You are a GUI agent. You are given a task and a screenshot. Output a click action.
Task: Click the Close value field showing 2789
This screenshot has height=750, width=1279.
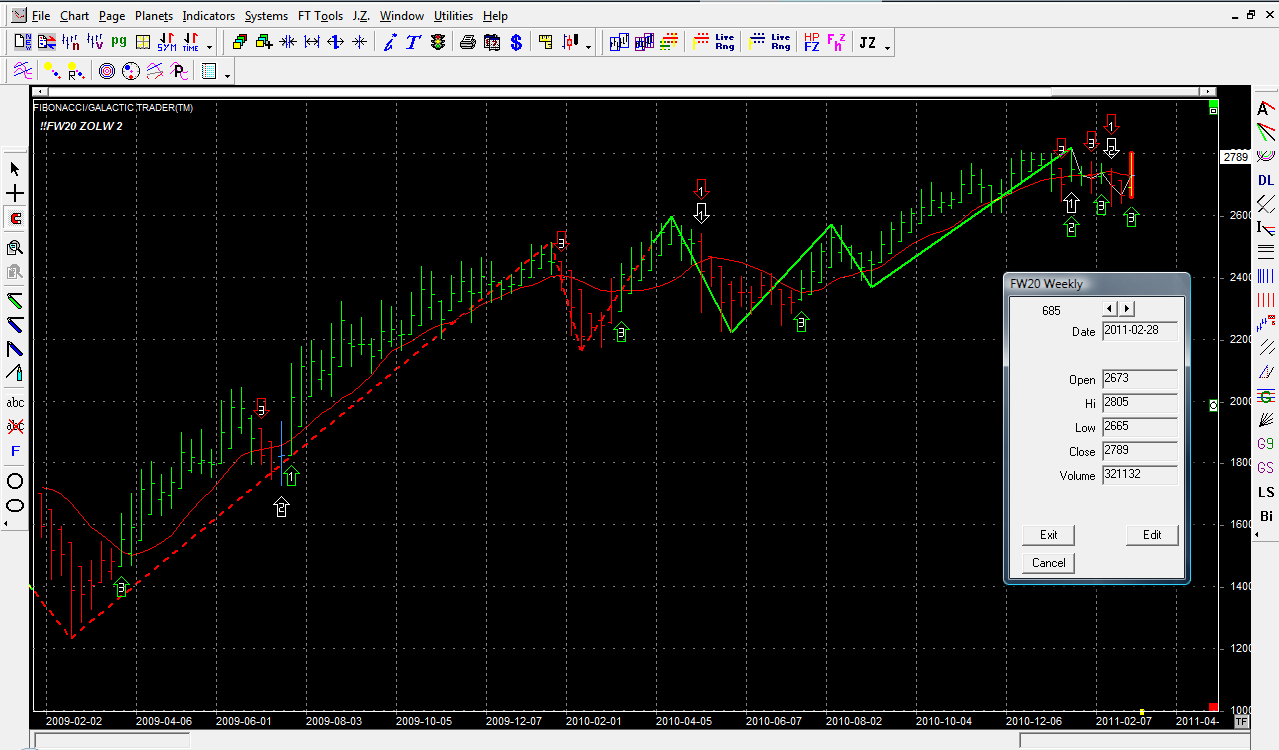[x=1139, y=451]
